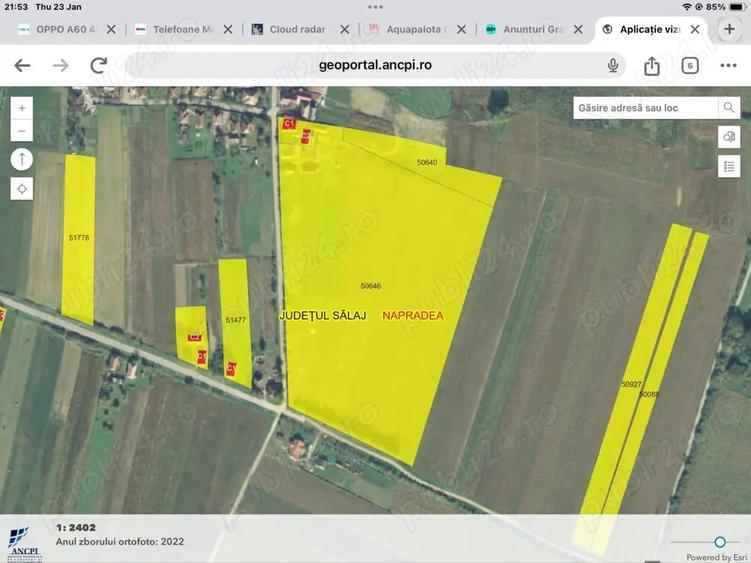Zoom in with the map plus button
The image size is (751, 563).
(x=22, y=108)
